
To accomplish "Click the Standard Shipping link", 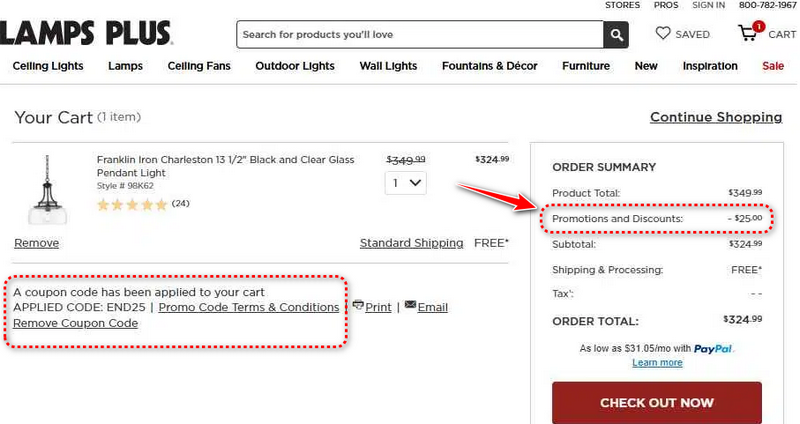I will pos(411,243).
